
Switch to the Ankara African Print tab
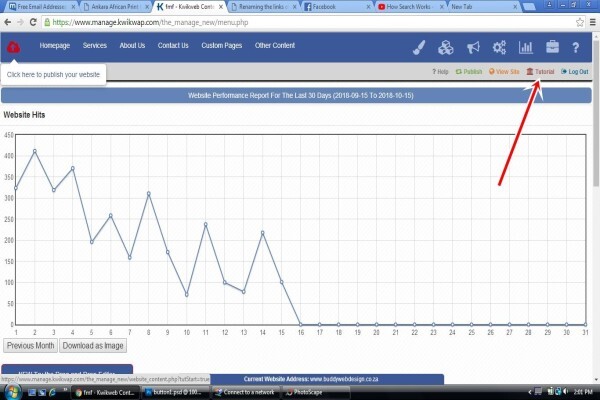(114, 7)
